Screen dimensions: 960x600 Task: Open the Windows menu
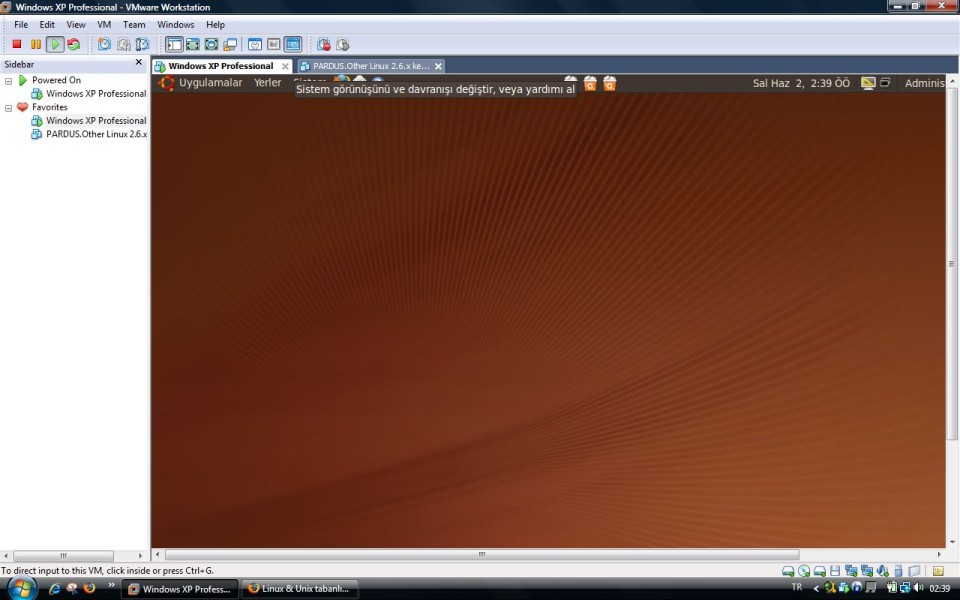[x=176, y=24]
